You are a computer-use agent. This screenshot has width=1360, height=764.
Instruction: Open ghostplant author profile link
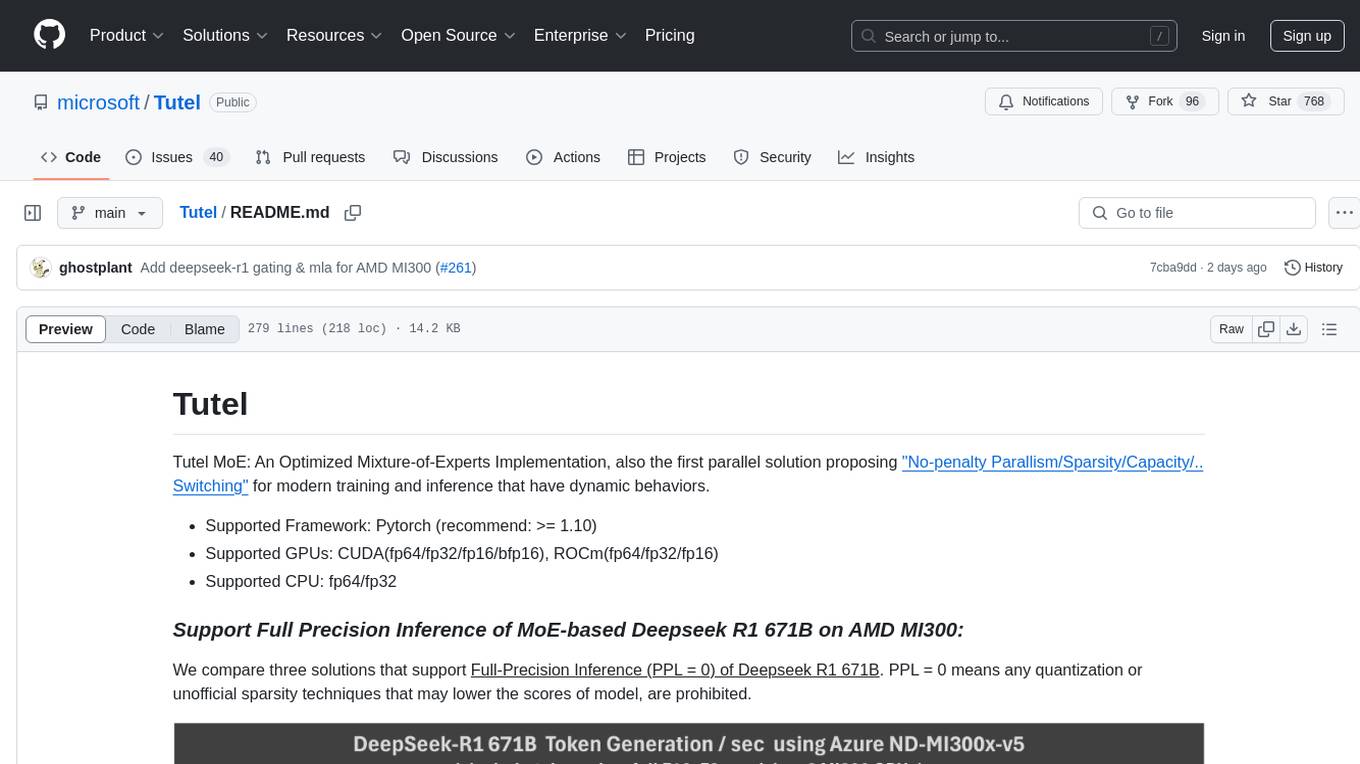pos(96,268)
